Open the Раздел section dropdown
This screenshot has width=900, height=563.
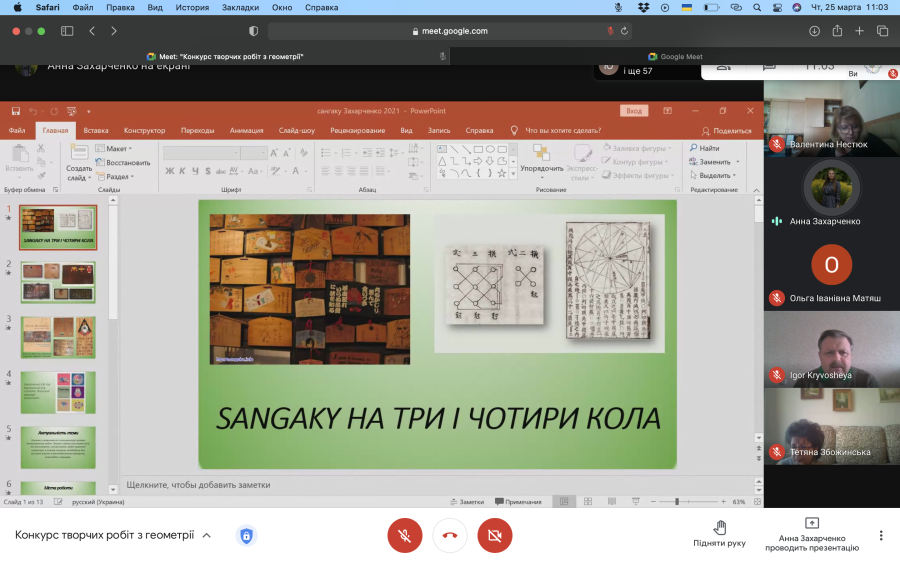[x=115, y=176]
